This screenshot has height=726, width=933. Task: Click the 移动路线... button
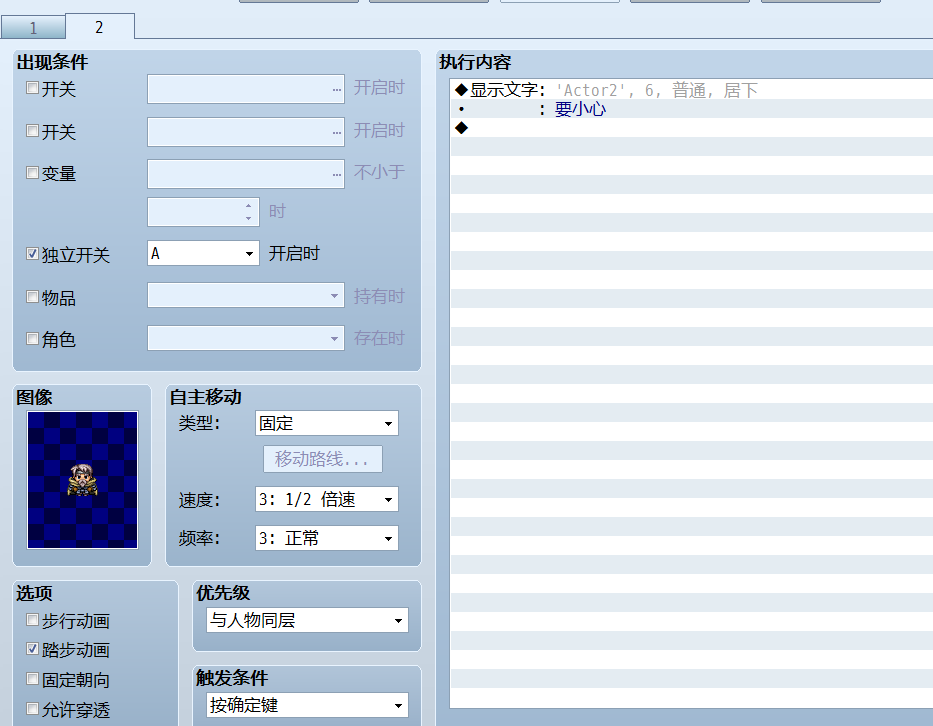tap(323, 459)
